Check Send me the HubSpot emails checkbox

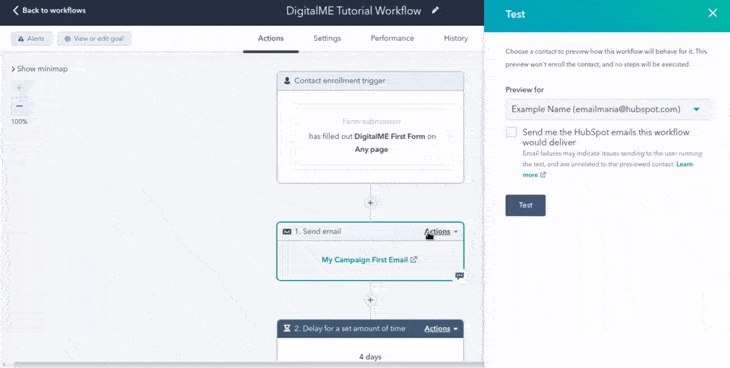[512, 132]
